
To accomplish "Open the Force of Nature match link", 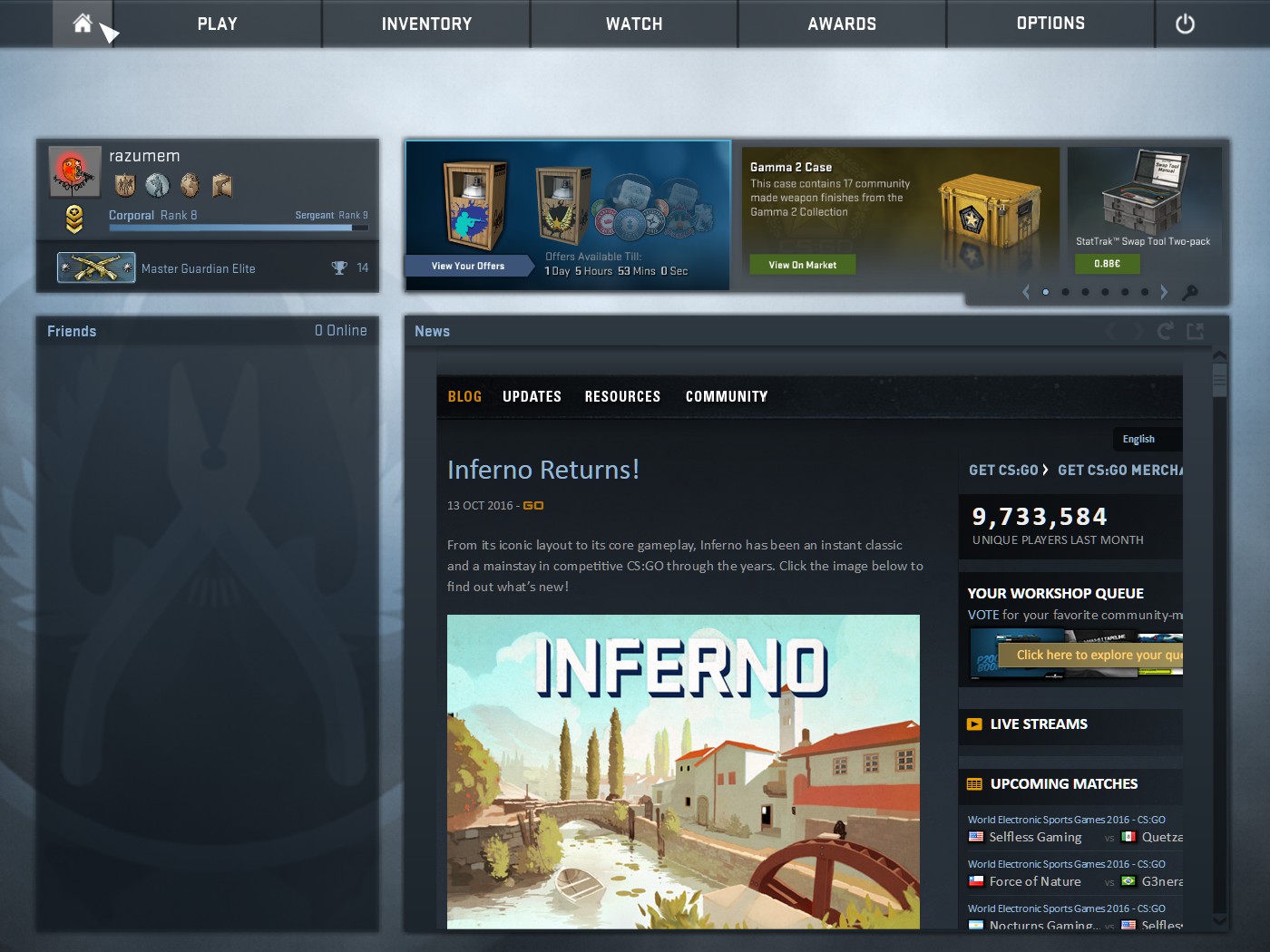I will 1035,881.
